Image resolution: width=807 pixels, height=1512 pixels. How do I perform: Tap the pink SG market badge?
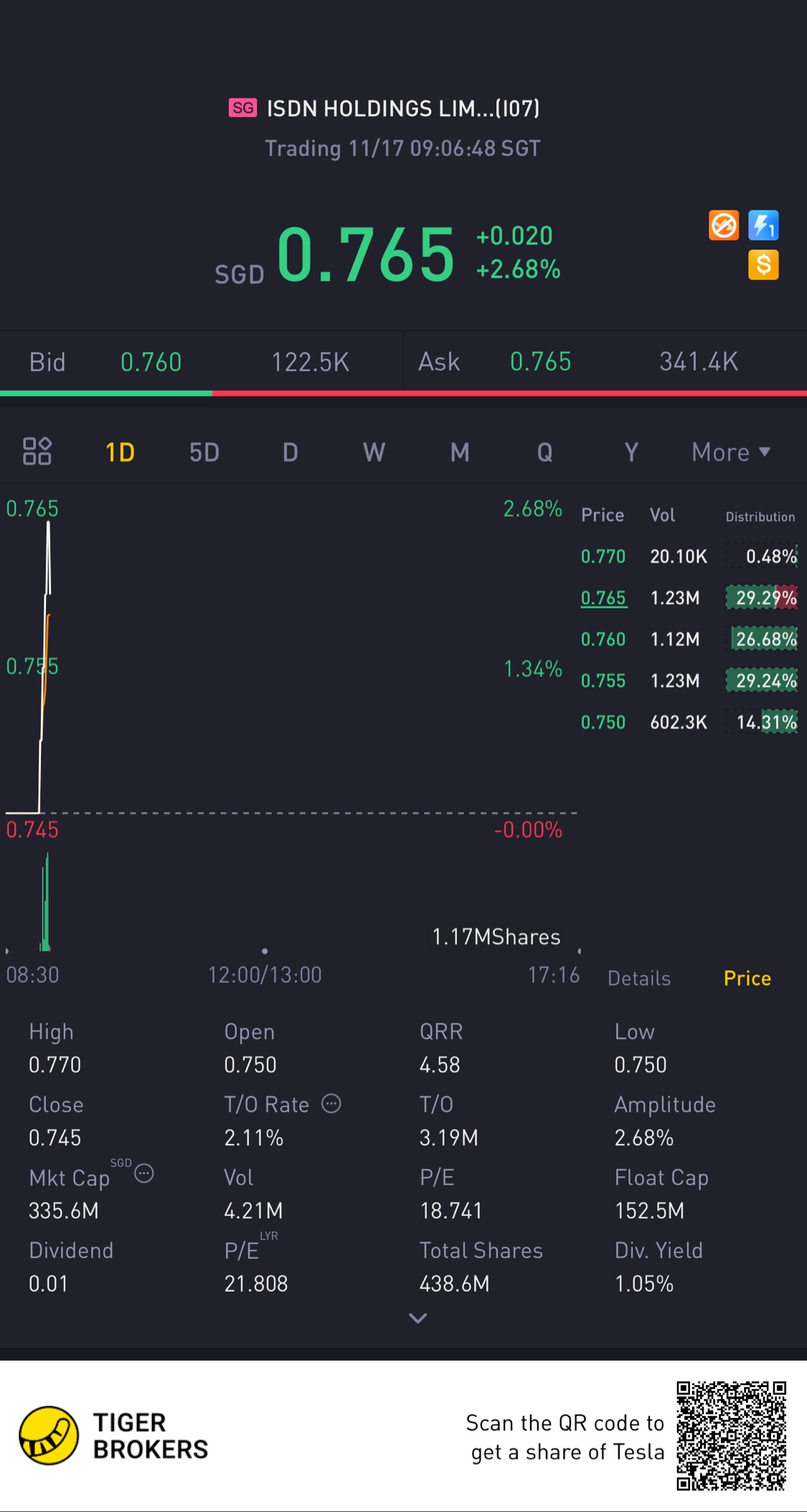(242, 108)
